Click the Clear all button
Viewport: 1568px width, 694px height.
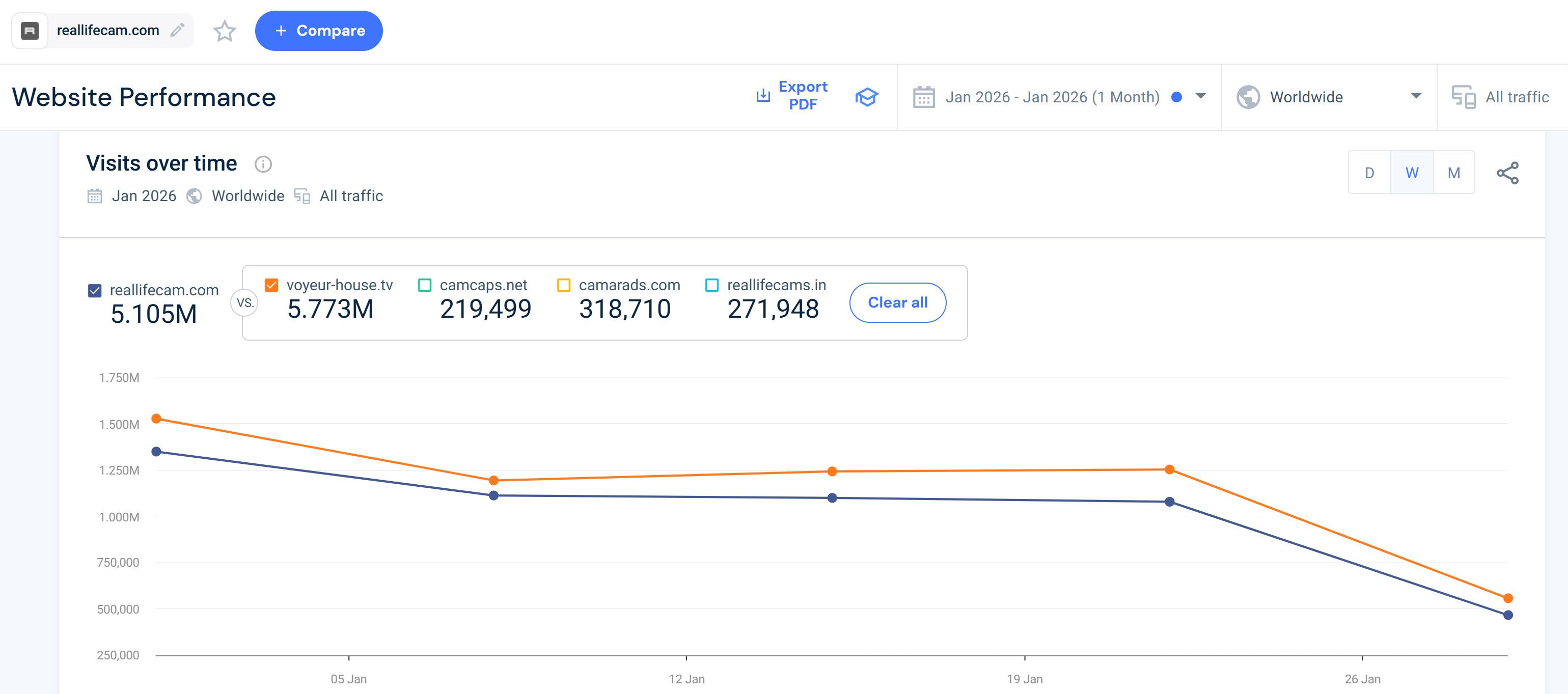click(x=897, y=302)
